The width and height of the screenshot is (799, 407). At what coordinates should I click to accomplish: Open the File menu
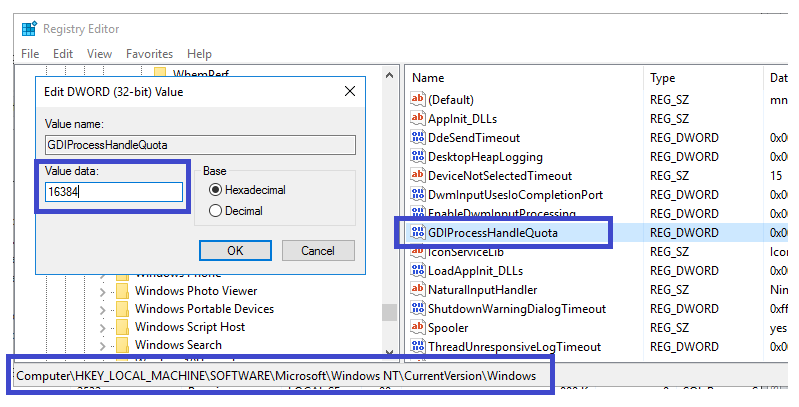(x=30, y=53)
